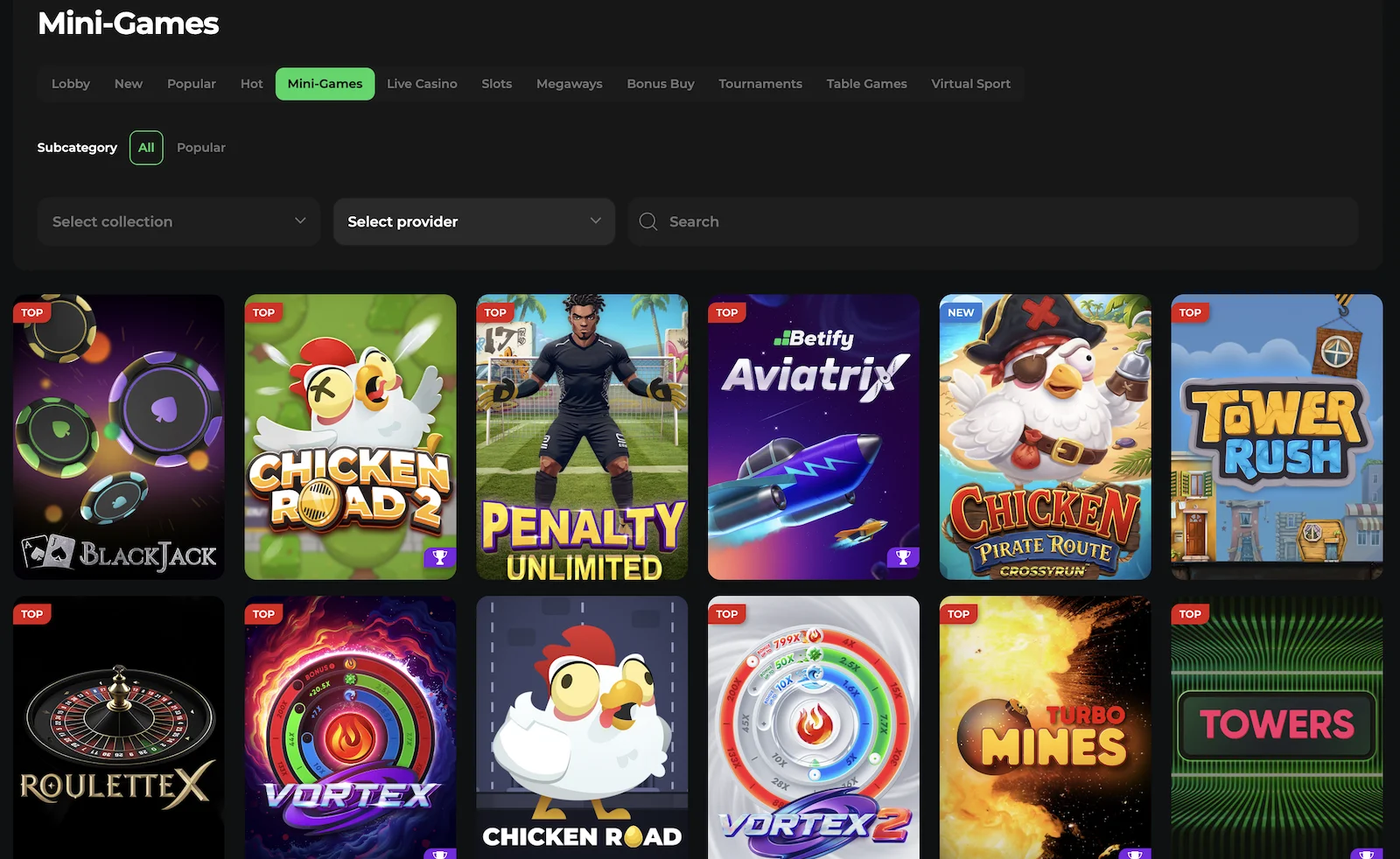Select the Mini-Games tab
Screen dimensions: 1400x859
click(x=325, y=84)
